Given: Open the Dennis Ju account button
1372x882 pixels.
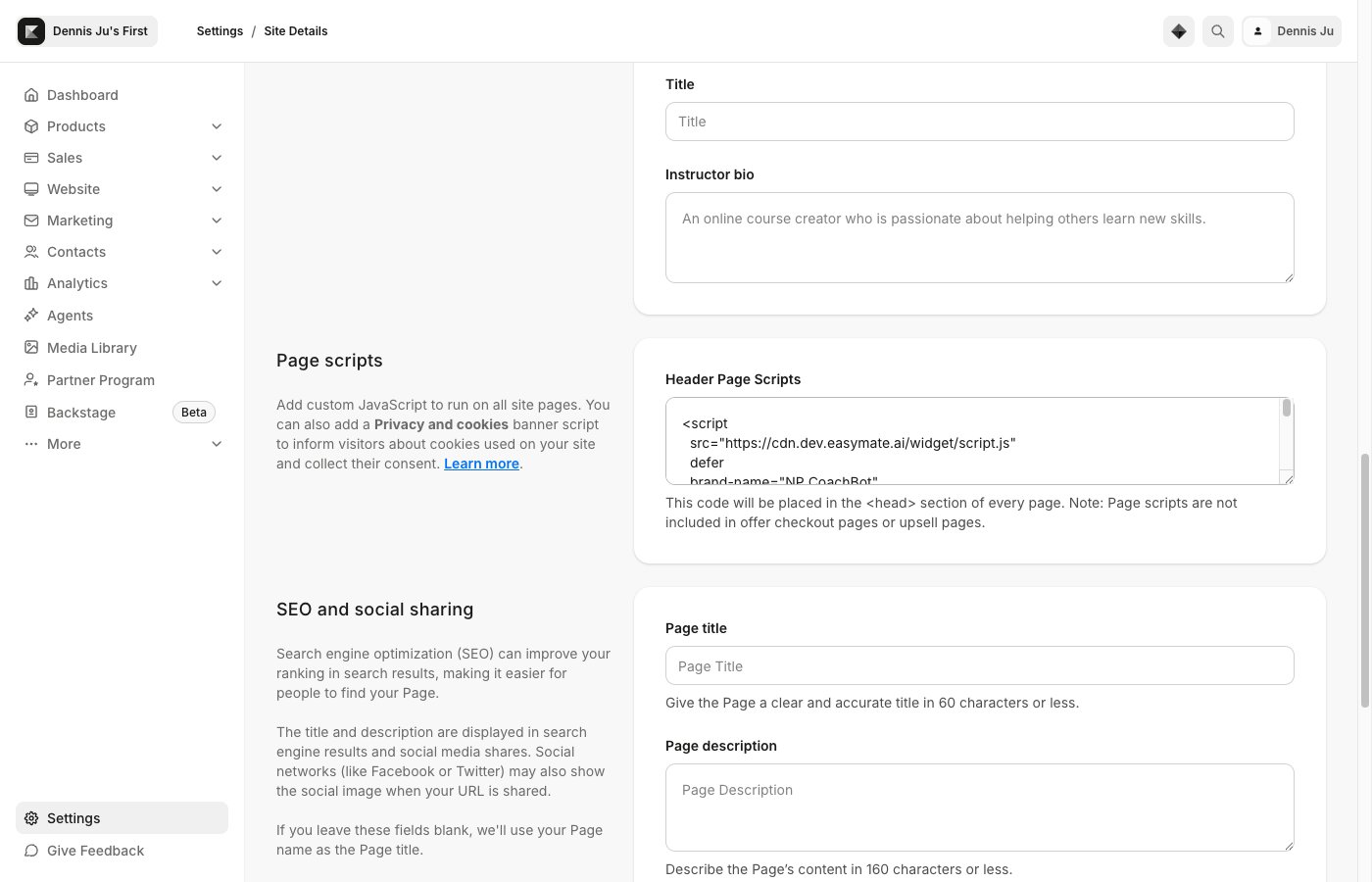Looking at the screenshot, I should pos(1292,31).
